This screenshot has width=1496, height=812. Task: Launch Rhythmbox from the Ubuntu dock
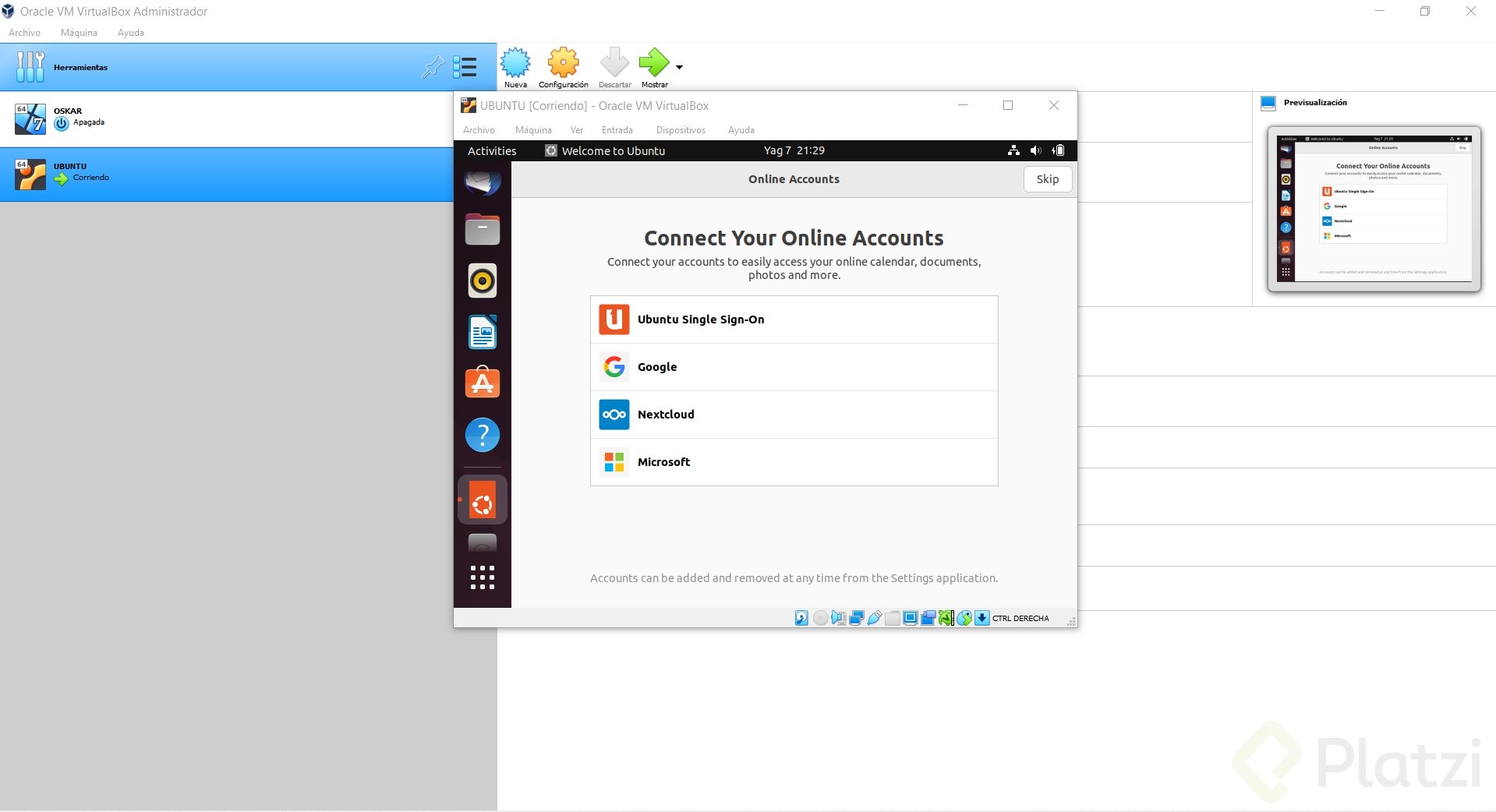(x=483, y=281)
